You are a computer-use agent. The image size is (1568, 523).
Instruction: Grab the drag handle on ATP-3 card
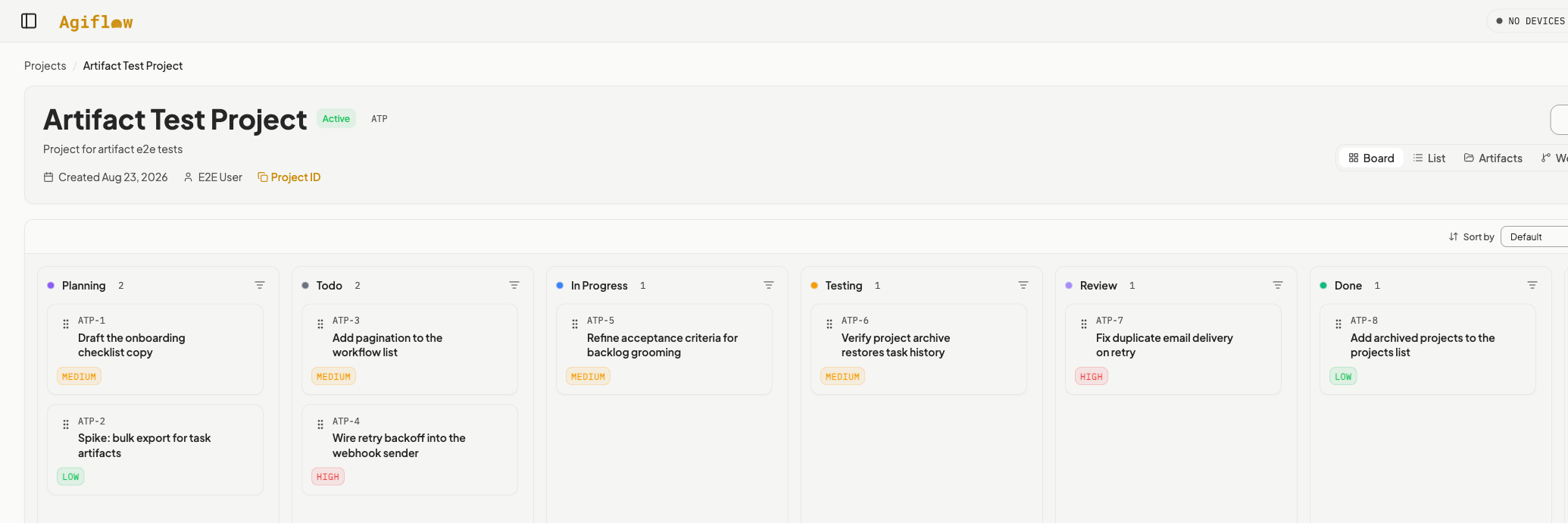click(x=320, y=324)
